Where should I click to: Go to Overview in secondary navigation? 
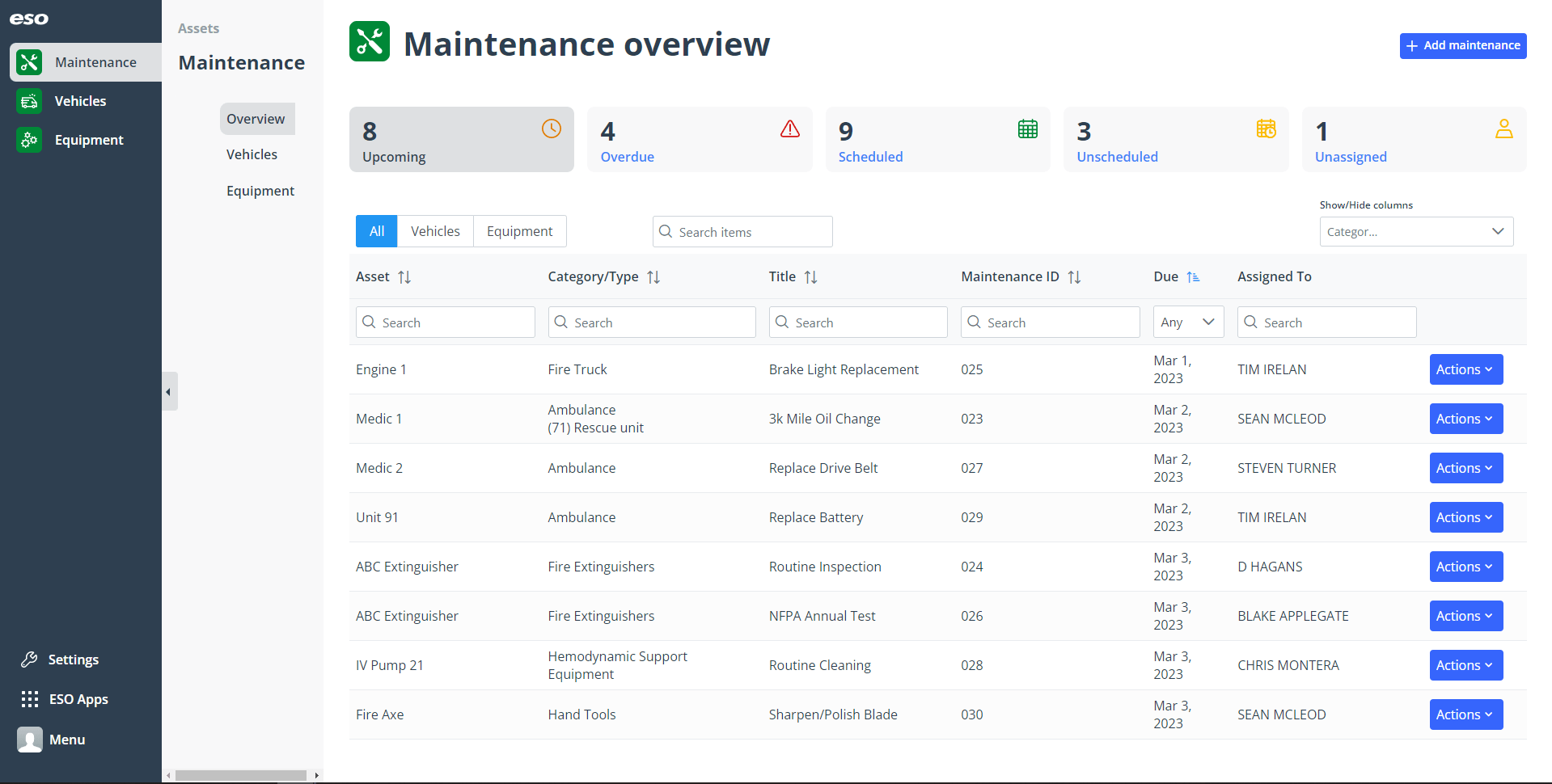coord(256,119)
